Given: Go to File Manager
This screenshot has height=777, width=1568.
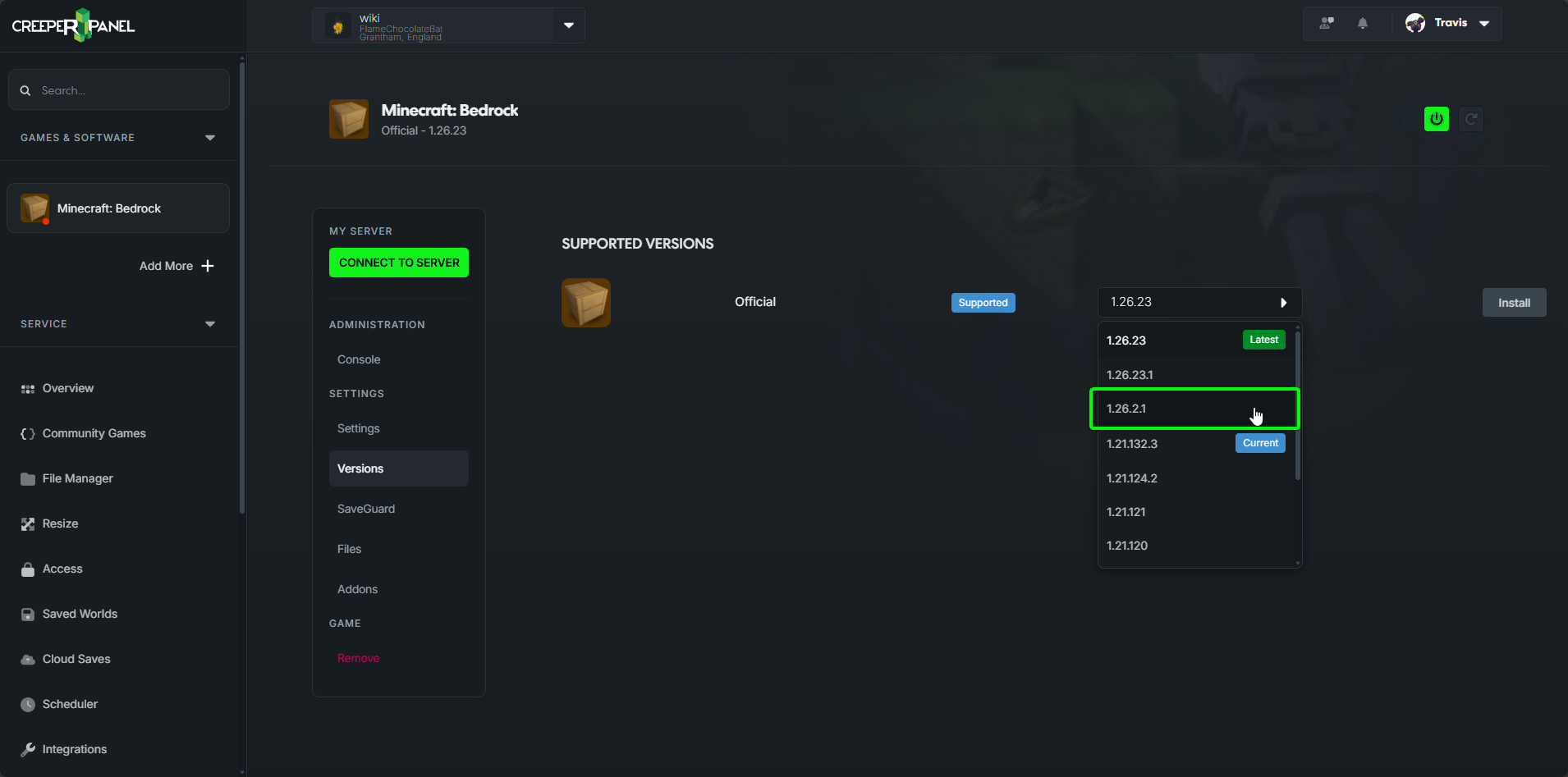Looking at the screenshot, I should coord(78,478).
